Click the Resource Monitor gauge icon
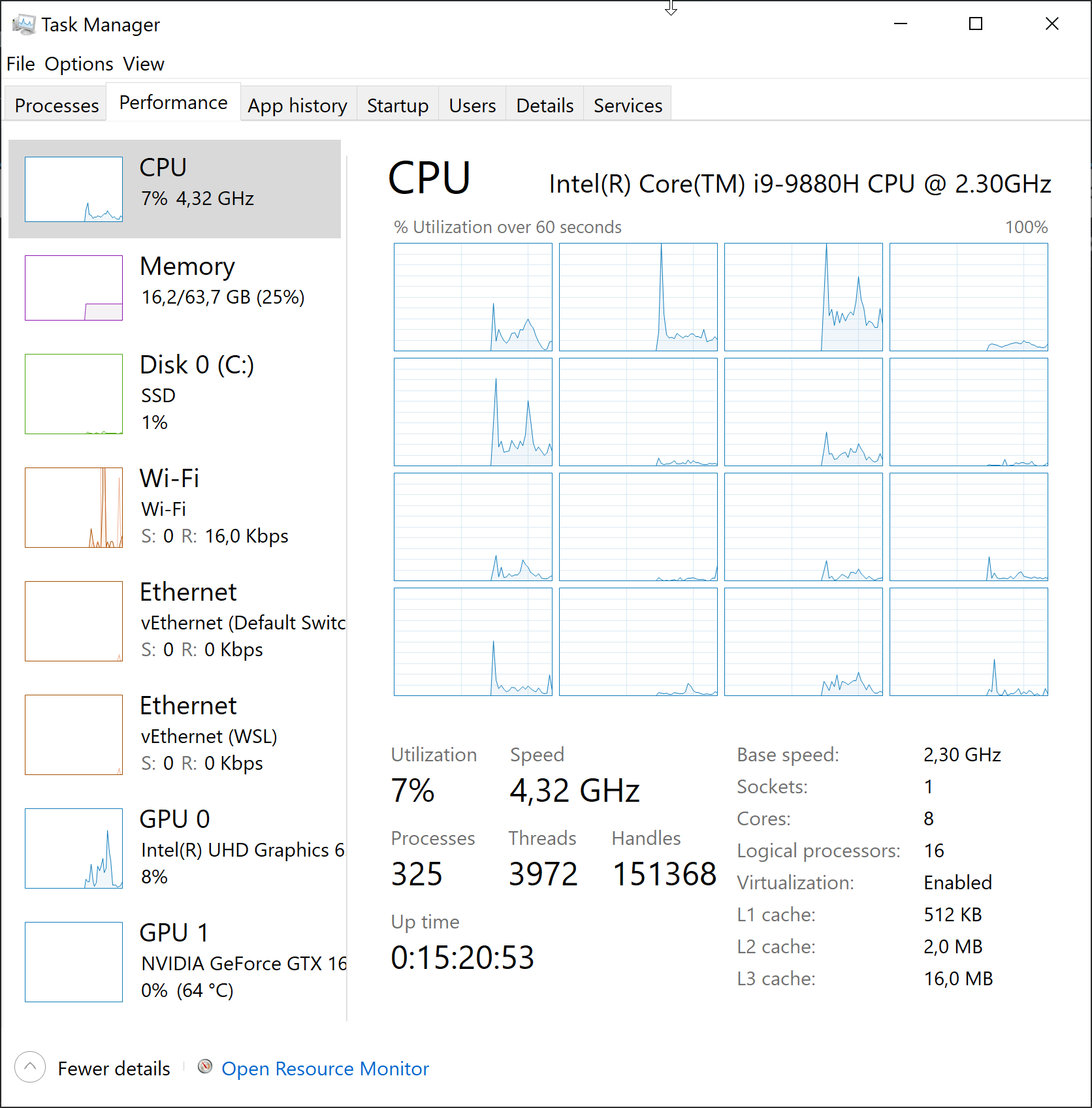Screen dimensions: 1092x1108 pos(205,1066)
